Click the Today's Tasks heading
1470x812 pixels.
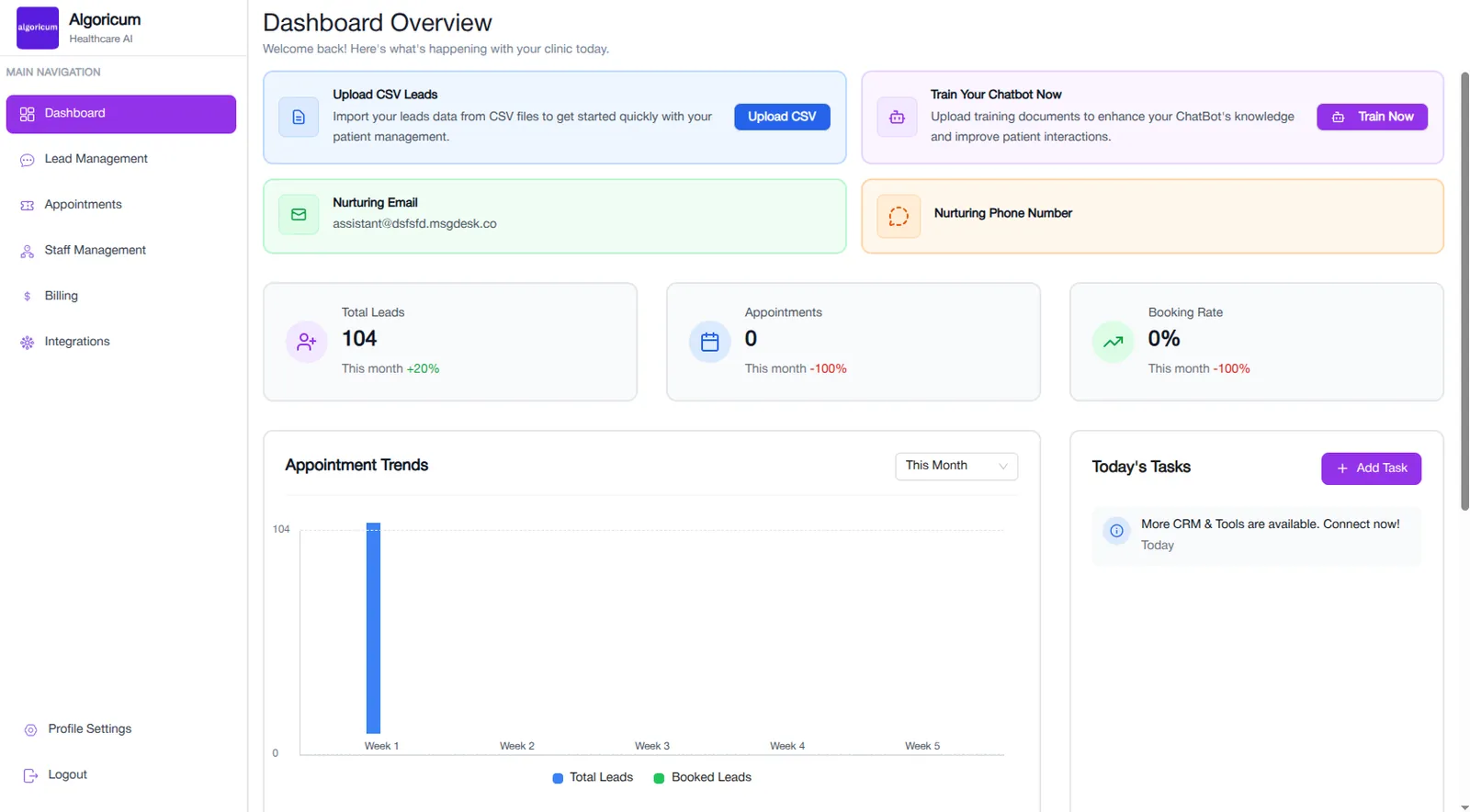[1141, 468]
